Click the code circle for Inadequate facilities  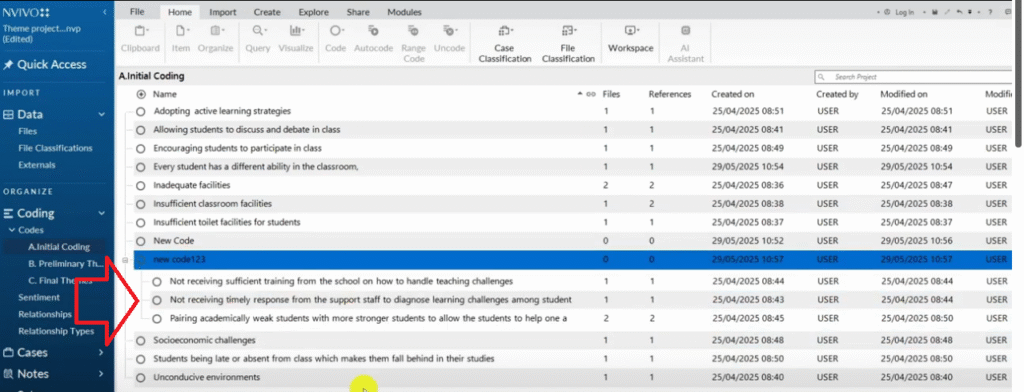click(x=140, y=186)
